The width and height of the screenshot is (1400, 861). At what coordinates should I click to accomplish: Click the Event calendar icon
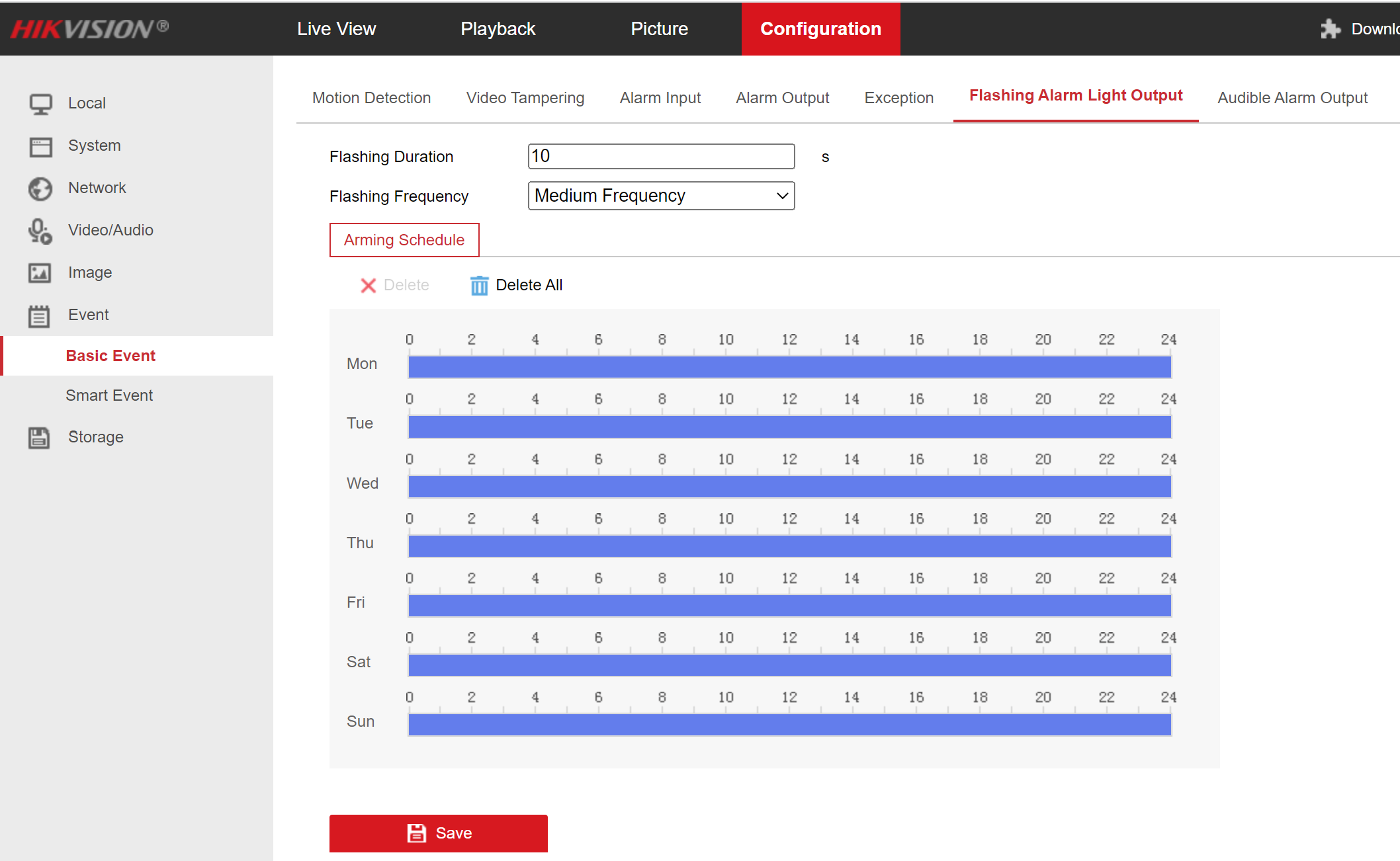tap(39, 315)
